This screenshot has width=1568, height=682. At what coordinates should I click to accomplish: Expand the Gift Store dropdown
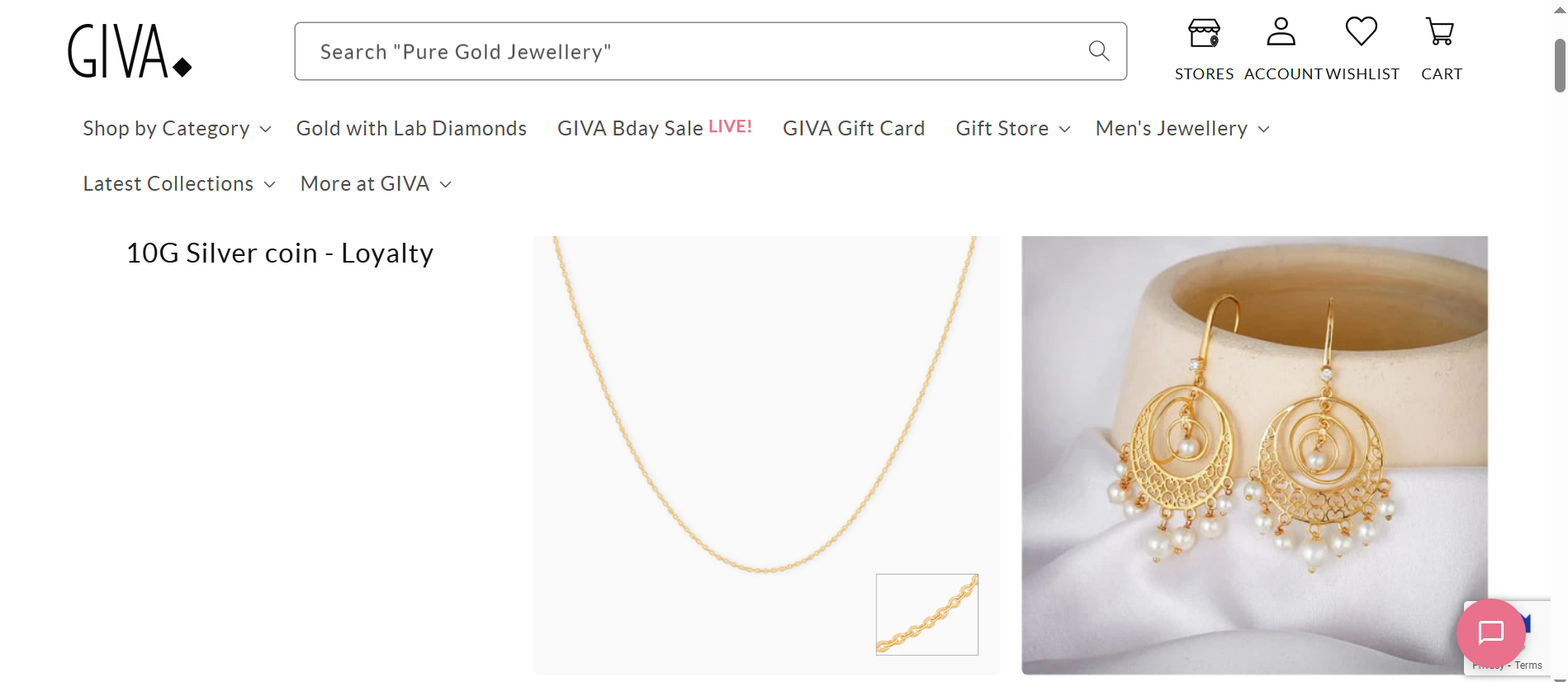[1012, 129]
